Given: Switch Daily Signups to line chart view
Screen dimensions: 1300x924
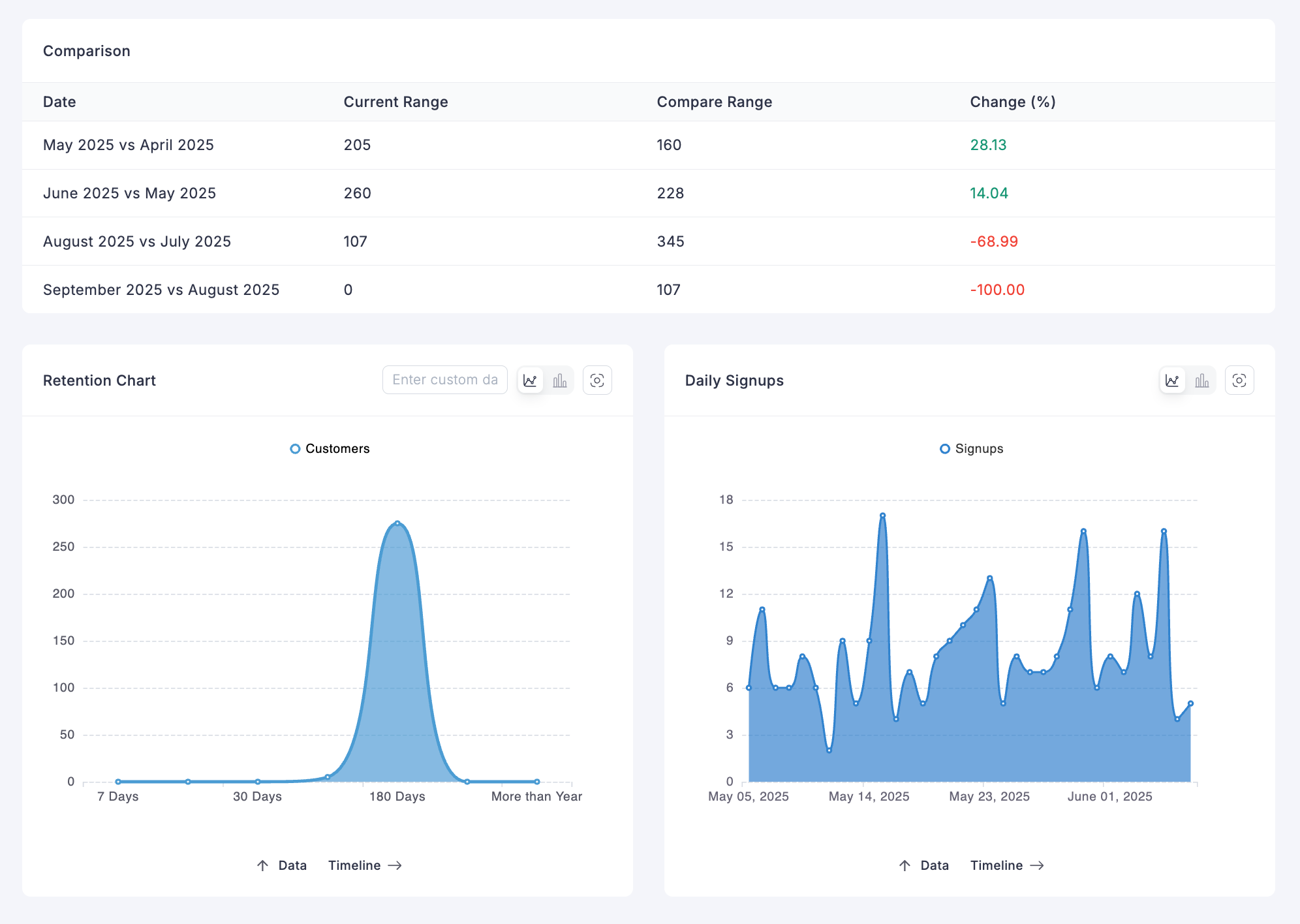Looking at the screenshot, I should click(x=1172, y=380).
